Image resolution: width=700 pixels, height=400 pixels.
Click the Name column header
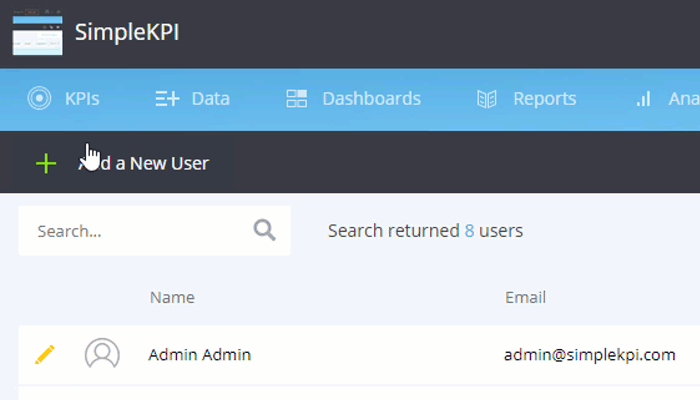point(172,297)
